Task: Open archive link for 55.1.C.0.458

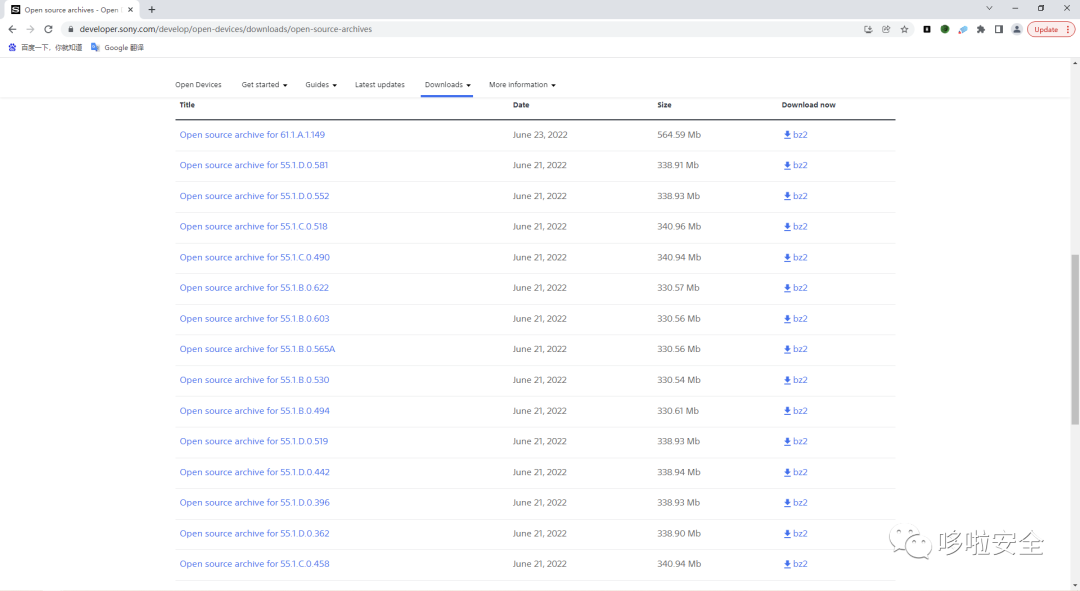Action: click(x=254, y=564)
